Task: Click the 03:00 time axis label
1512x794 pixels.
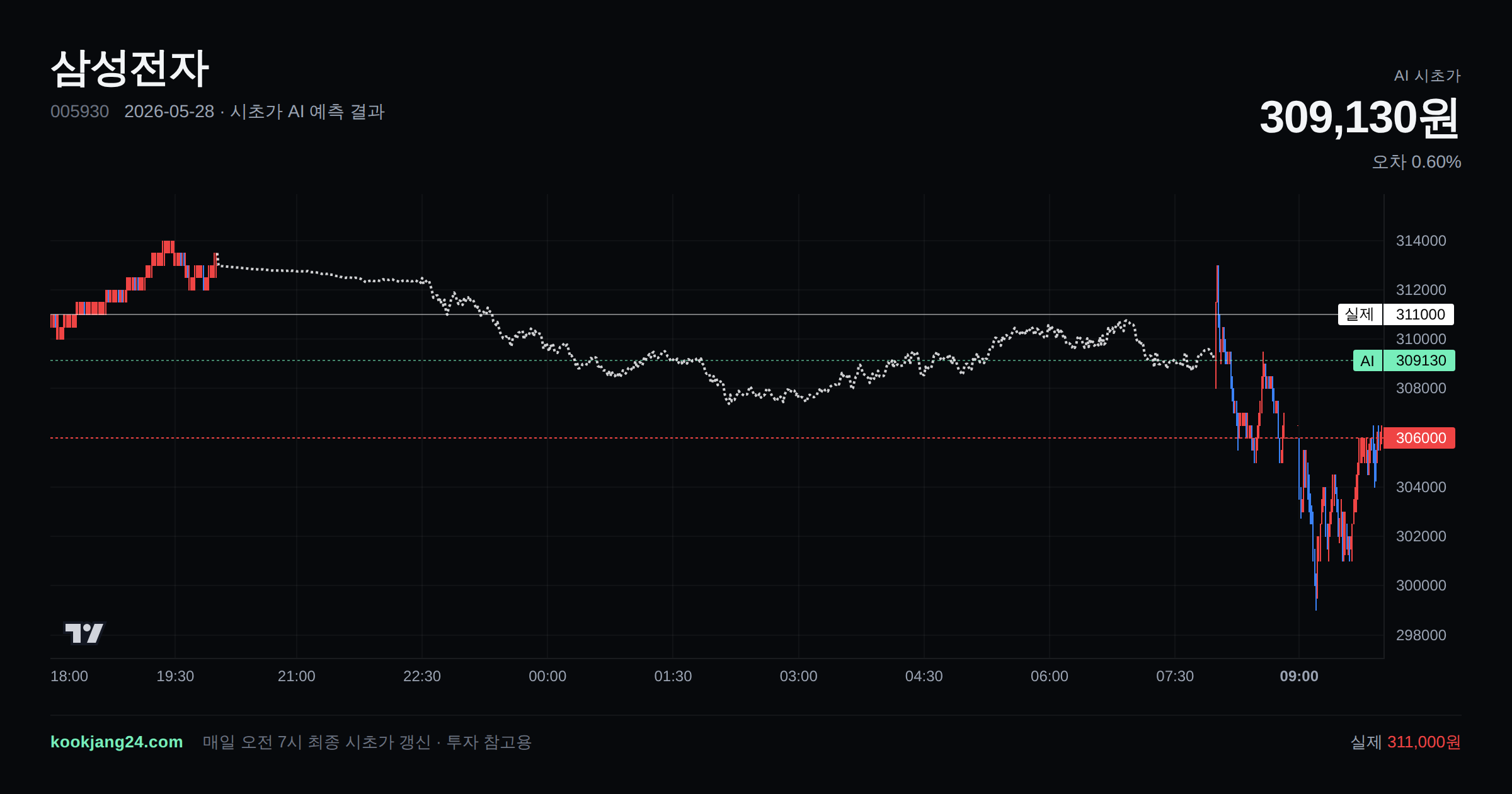Action: (x=799, y=676)
